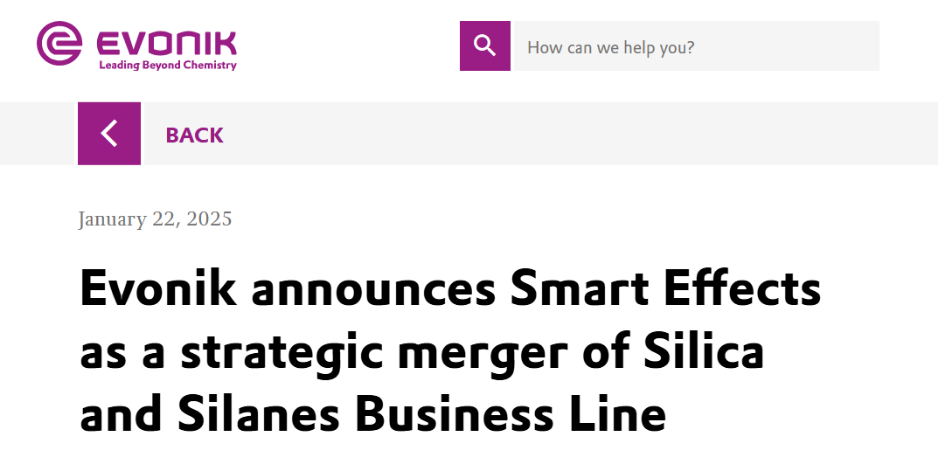Click the word Chemistry under the logo
This screenshot has width=938, height=471.
209,65
